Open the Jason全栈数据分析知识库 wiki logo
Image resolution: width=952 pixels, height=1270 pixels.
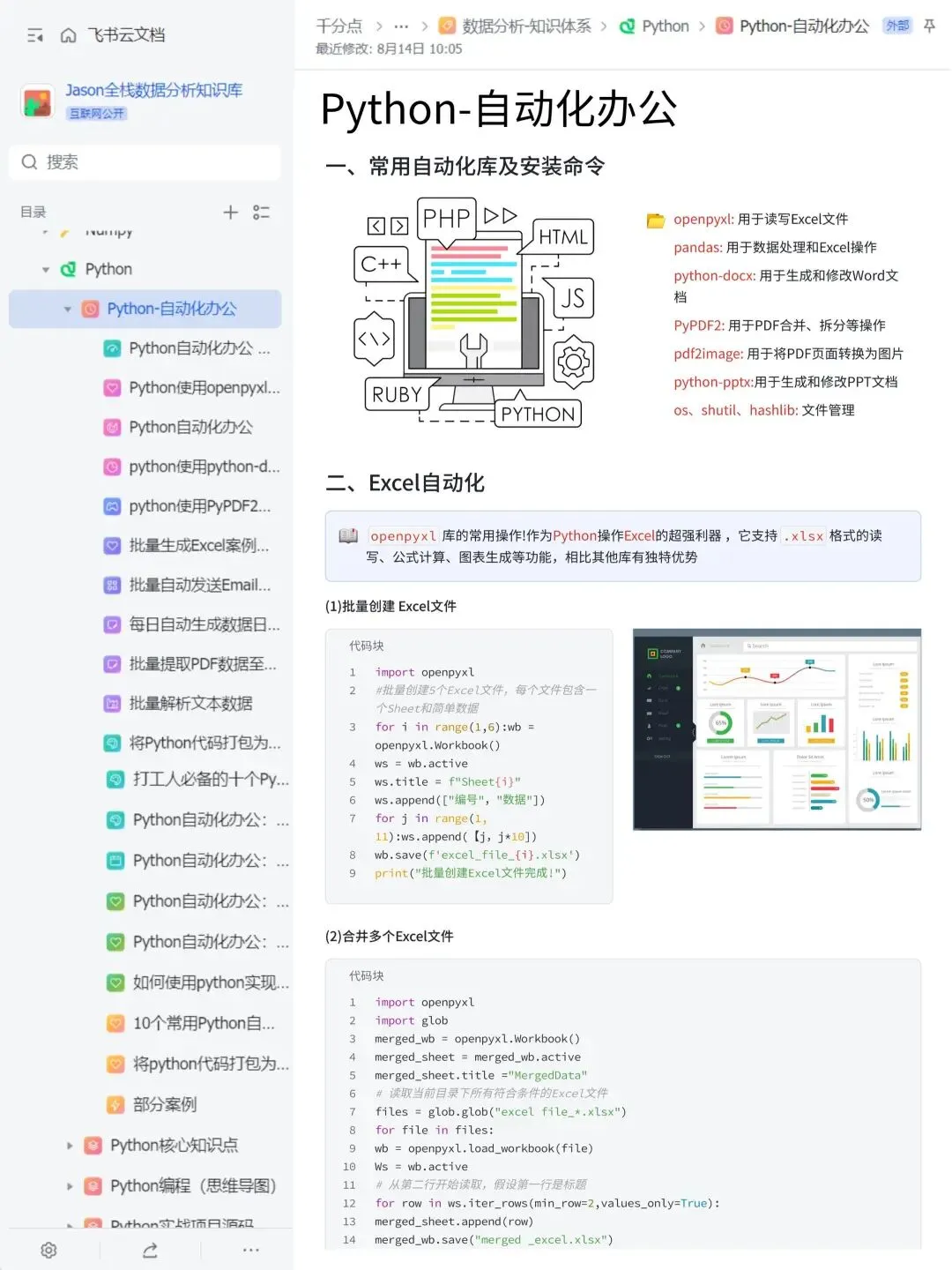[37, 101]
